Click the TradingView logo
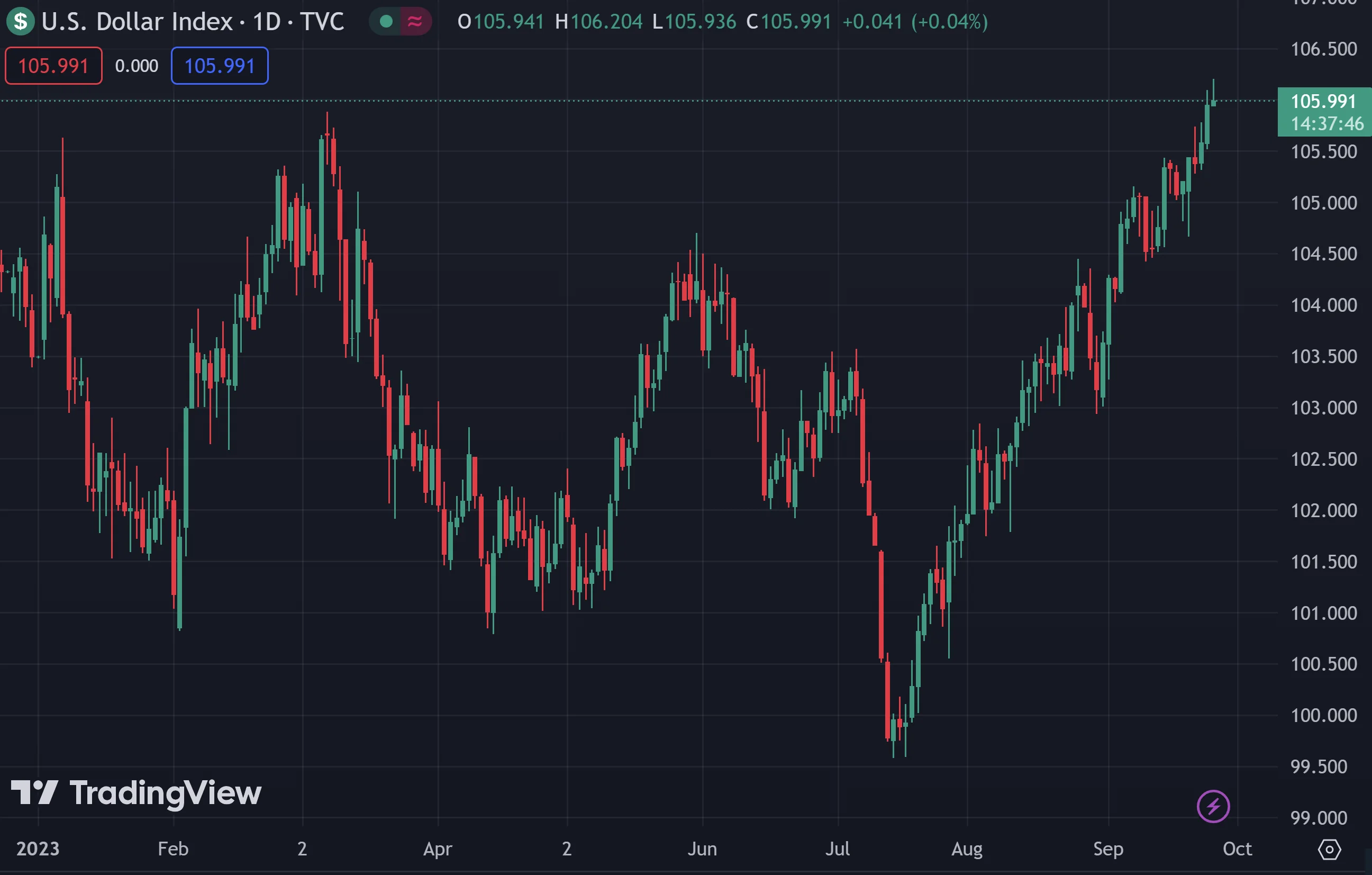Viewport: 1372px width, 875px height. point(135,793)
